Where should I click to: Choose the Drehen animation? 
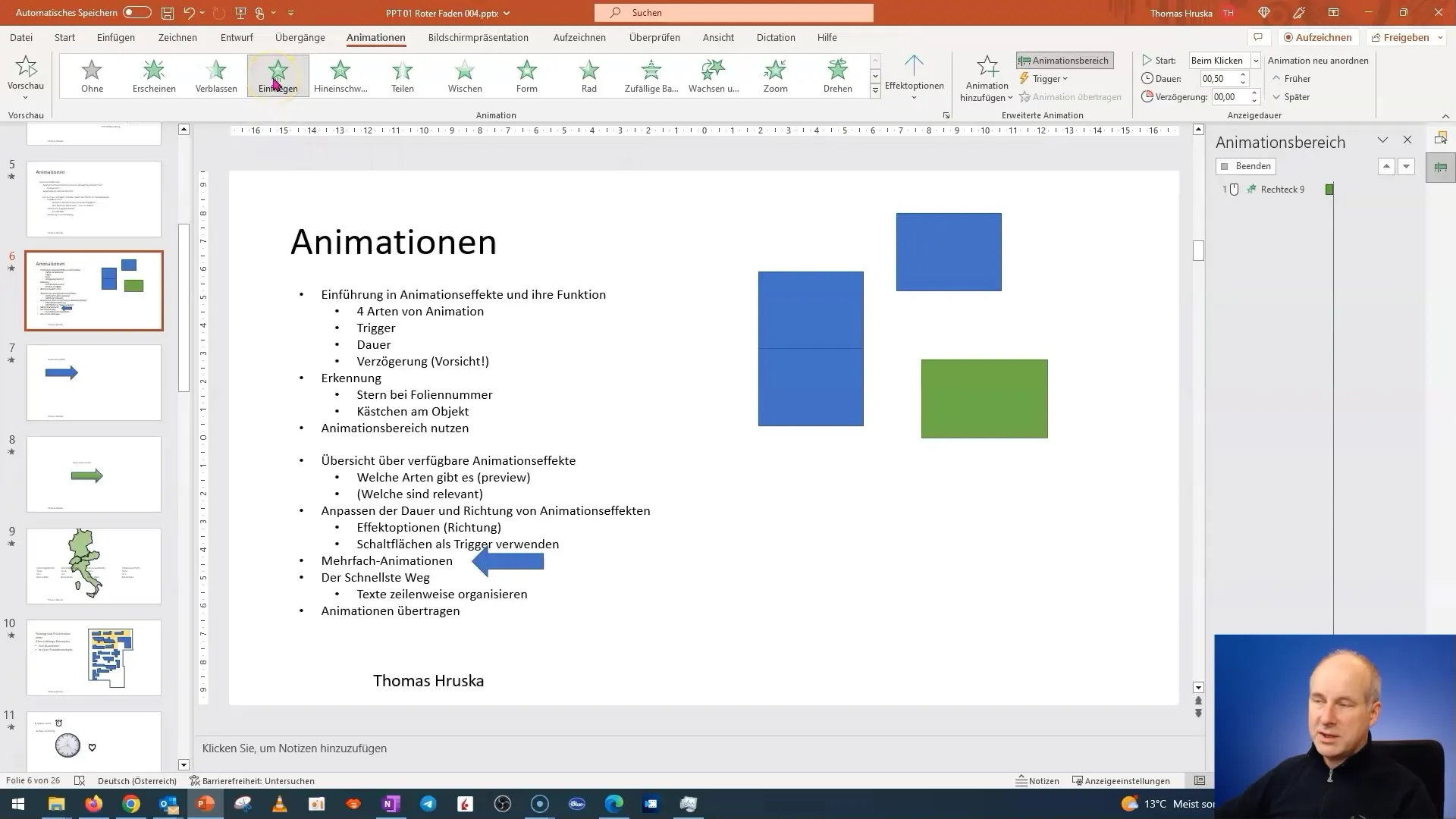(838, 76)
